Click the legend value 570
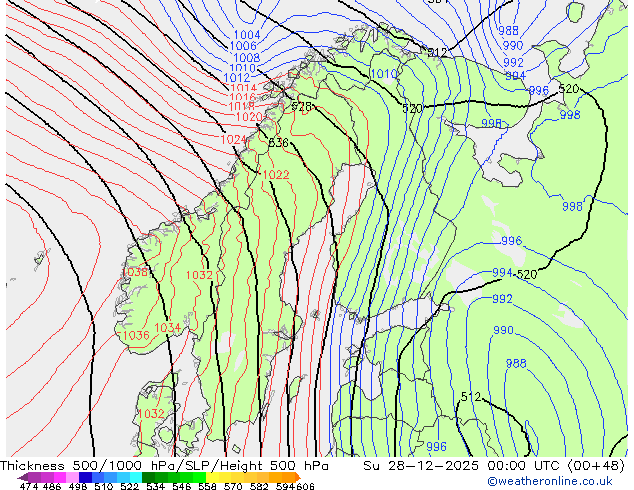The width and height of the screenshot is (634, 490). [233, 486]
